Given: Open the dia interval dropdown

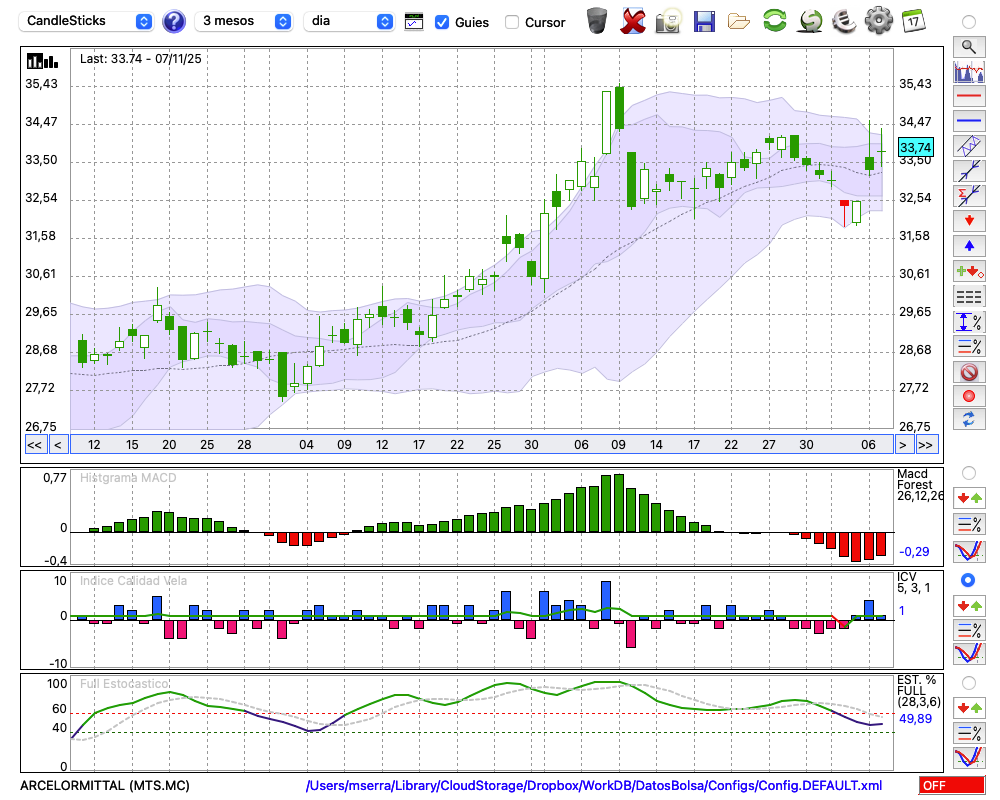Looking at the screenshot, I should point(349,21).
